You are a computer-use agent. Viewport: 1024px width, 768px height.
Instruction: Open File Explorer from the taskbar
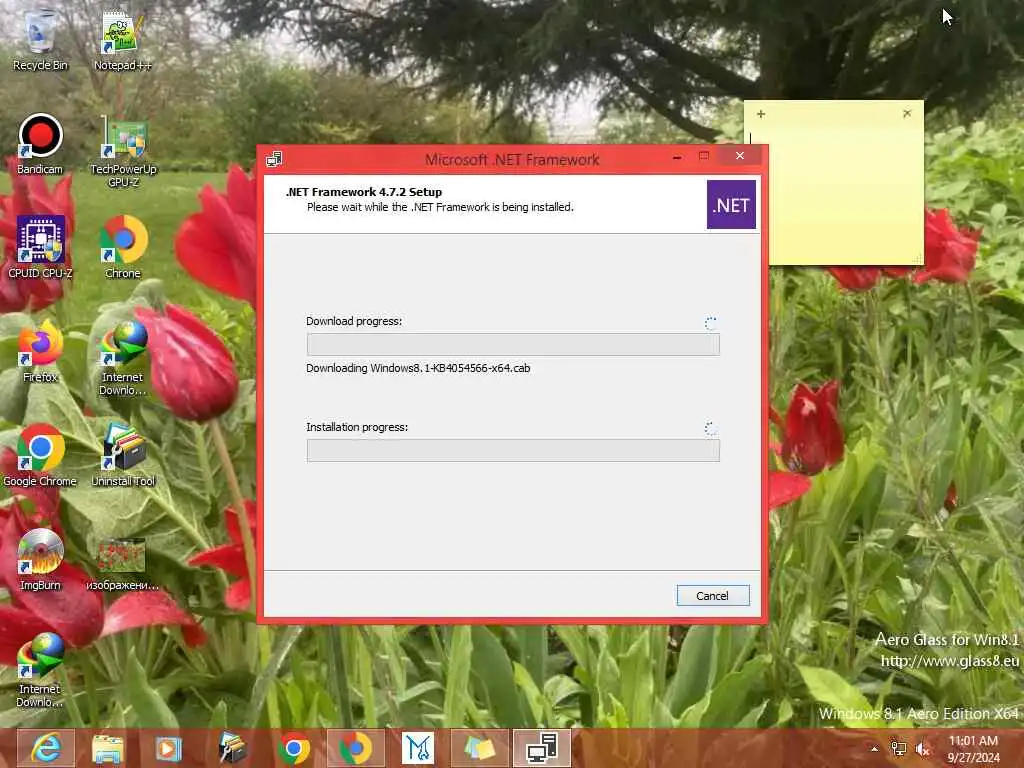point(107,748)
